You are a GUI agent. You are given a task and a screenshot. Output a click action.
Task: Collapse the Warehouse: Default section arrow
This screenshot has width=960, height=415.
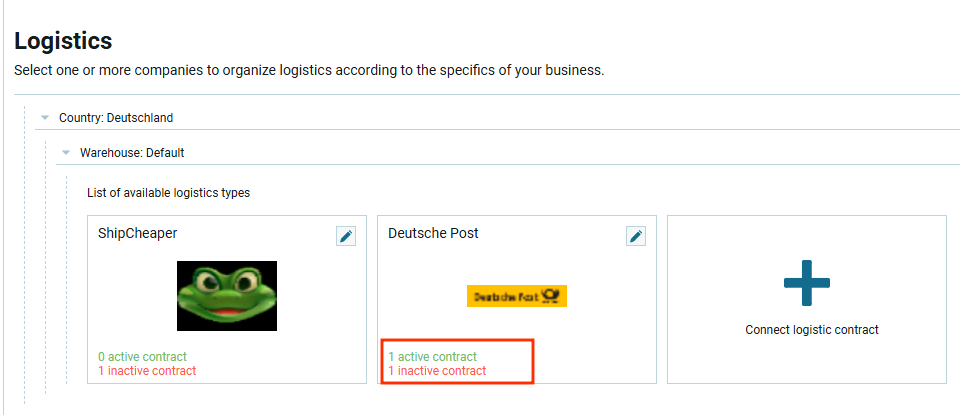[x=66, y=153]
